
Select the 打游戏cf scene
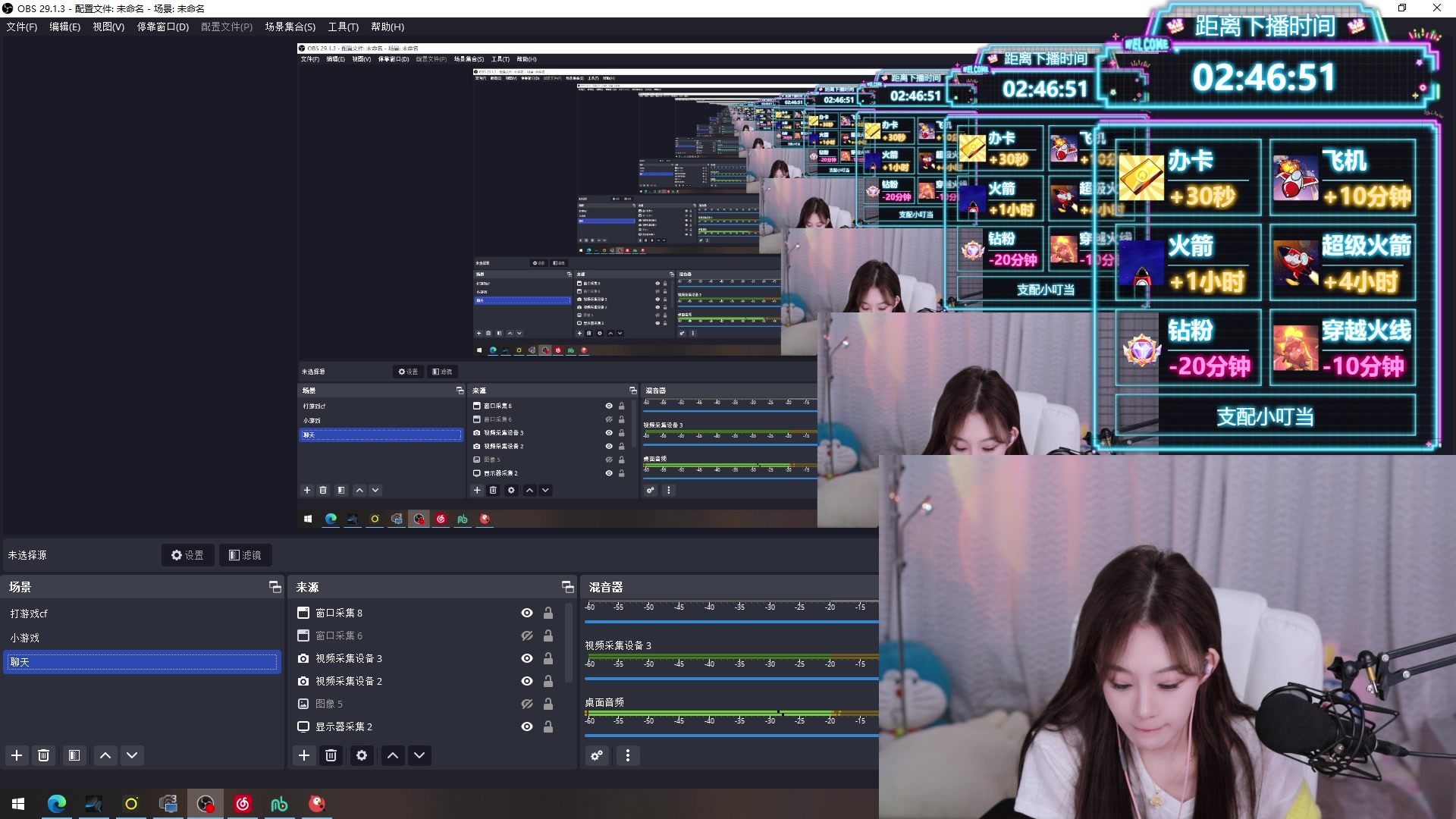142,613
